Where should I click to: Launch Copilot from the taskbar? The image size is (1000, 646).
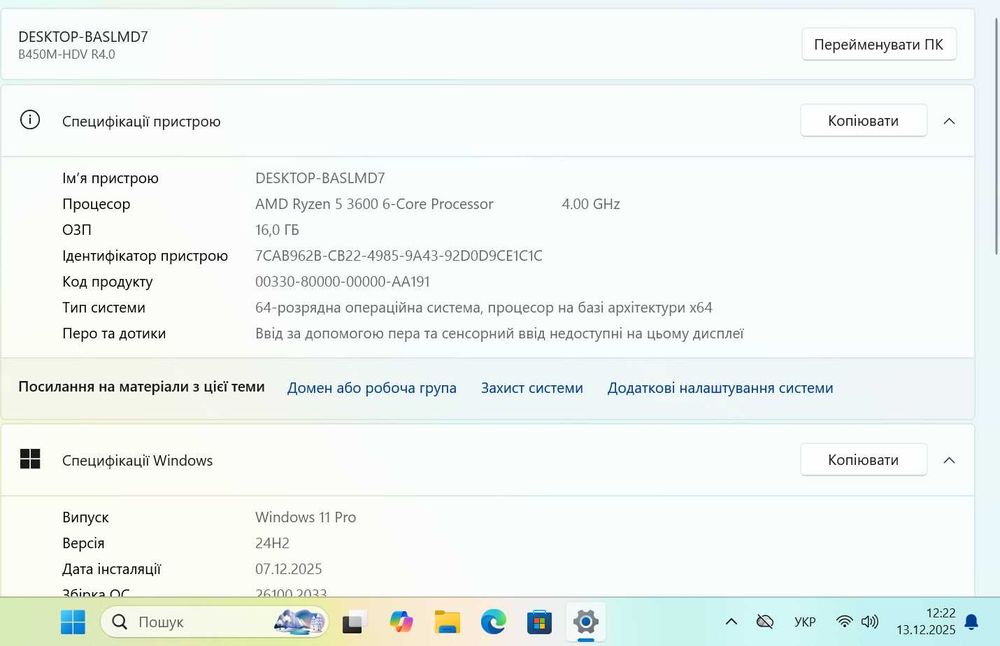401,622
